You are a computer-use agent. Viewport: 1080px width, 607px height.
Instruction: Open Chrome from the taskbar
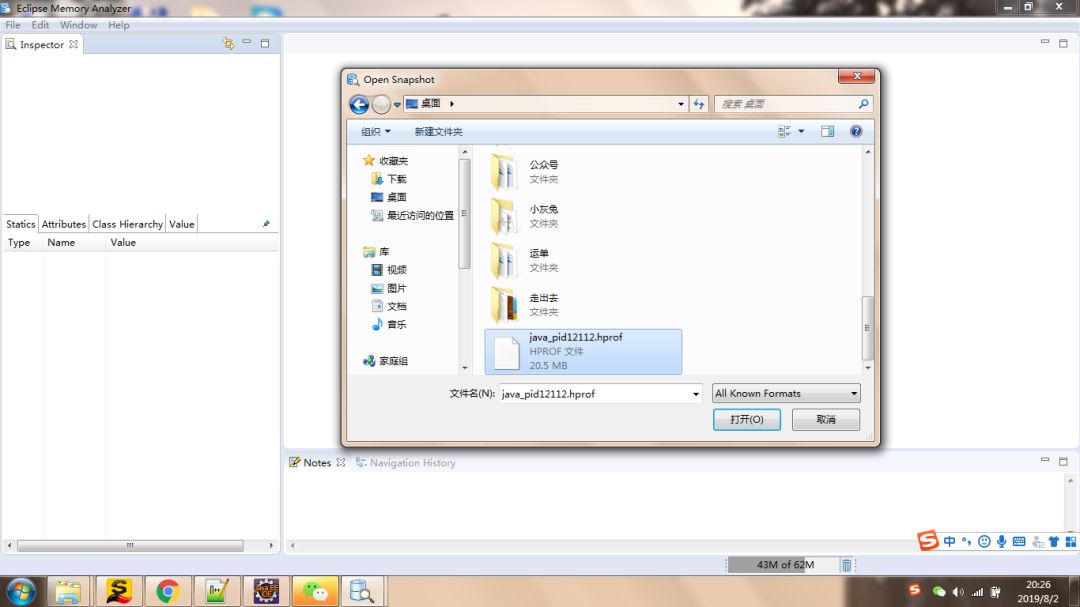pos(167,591)
